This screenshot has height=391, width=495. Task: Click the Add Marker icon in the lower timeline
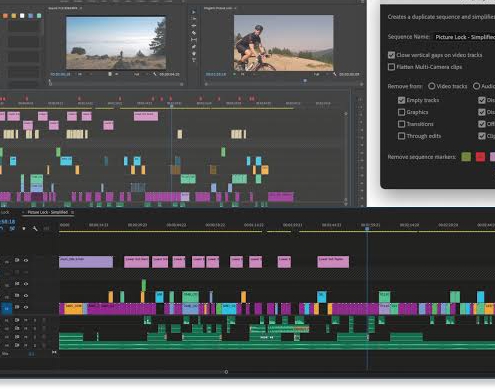(24, 228)
